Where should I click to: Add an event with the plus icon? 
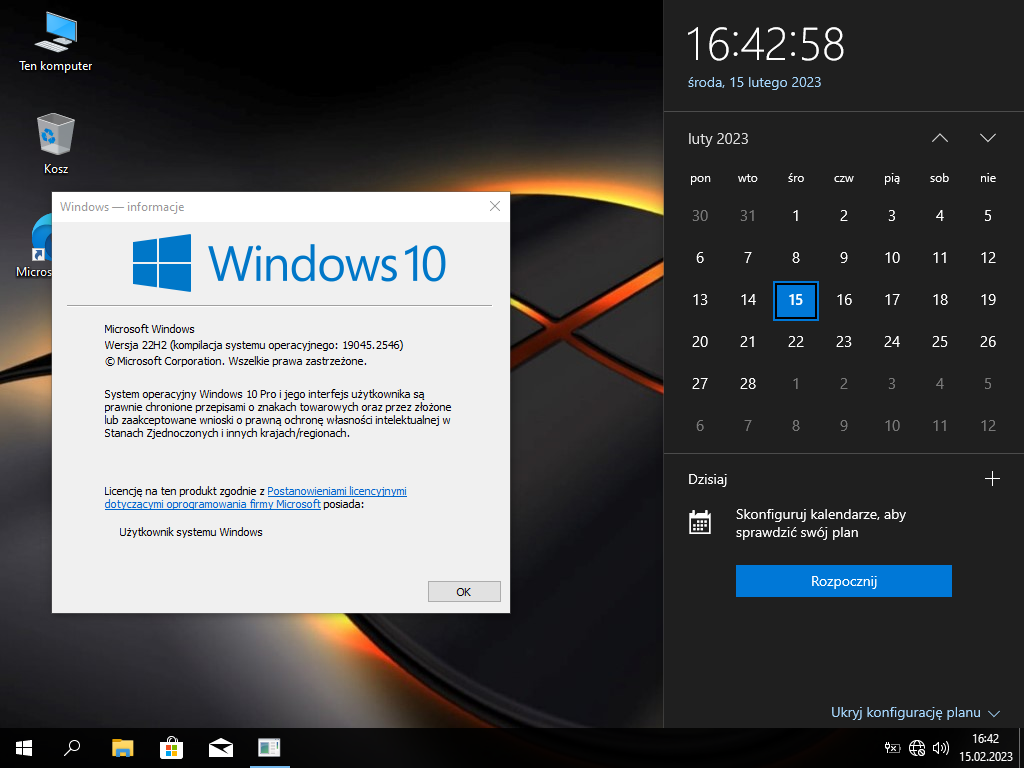(992, 479)
